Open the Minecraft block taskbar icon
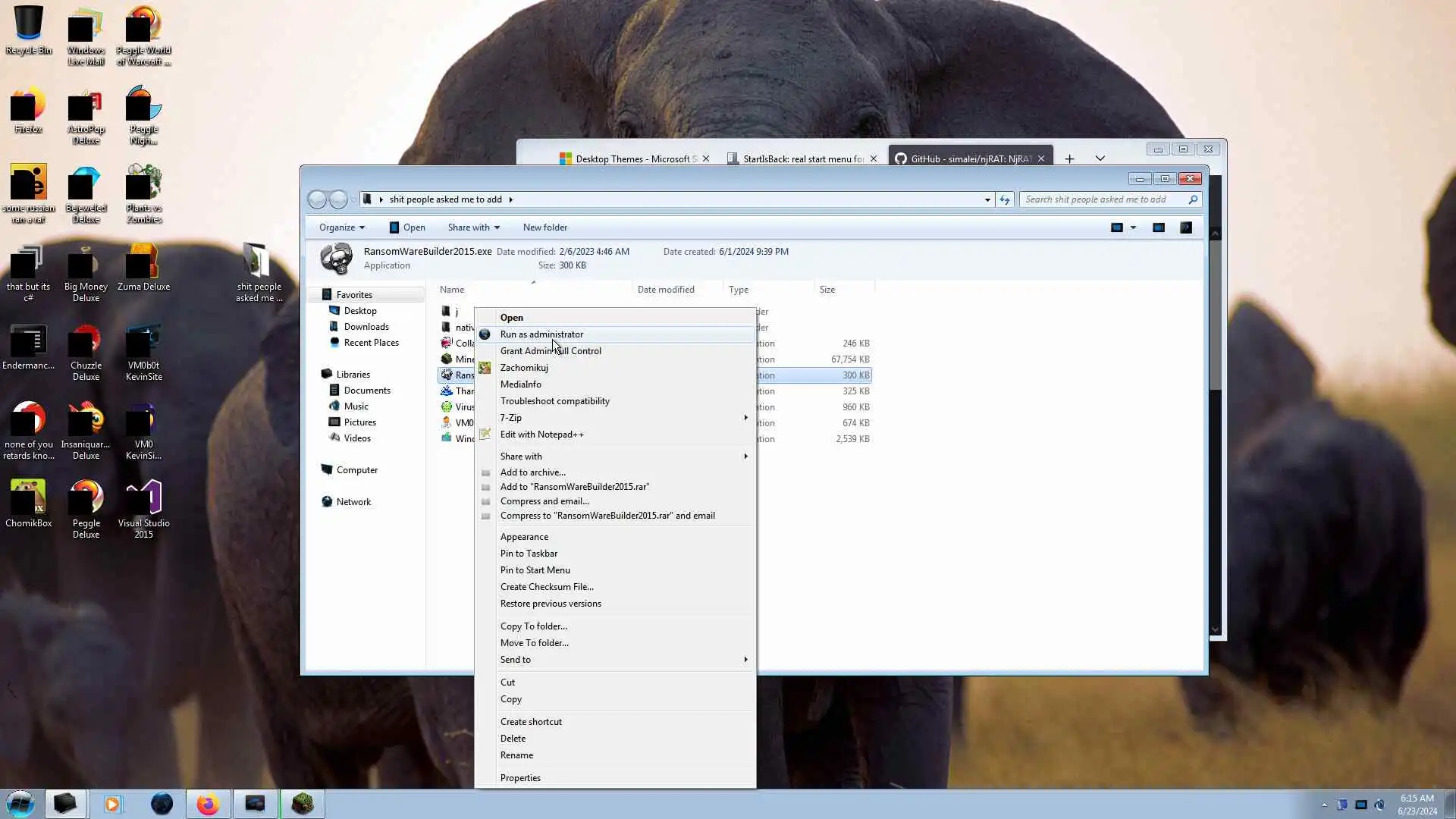The width and height of the screenshot is (1456, 819). pos(303,804)
